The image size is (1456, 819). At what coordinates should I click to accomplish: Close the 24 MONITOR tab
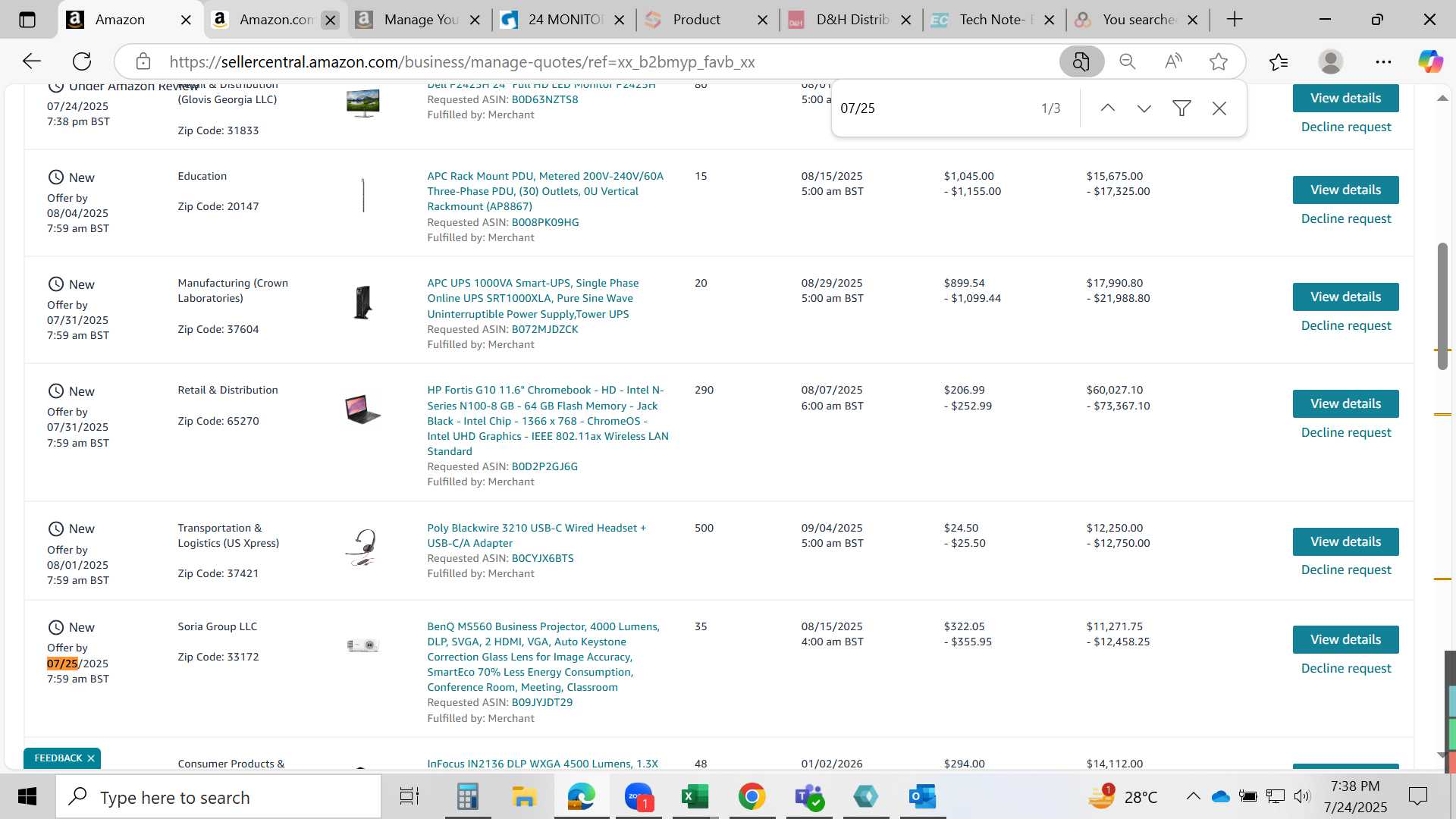click(619, 20)
